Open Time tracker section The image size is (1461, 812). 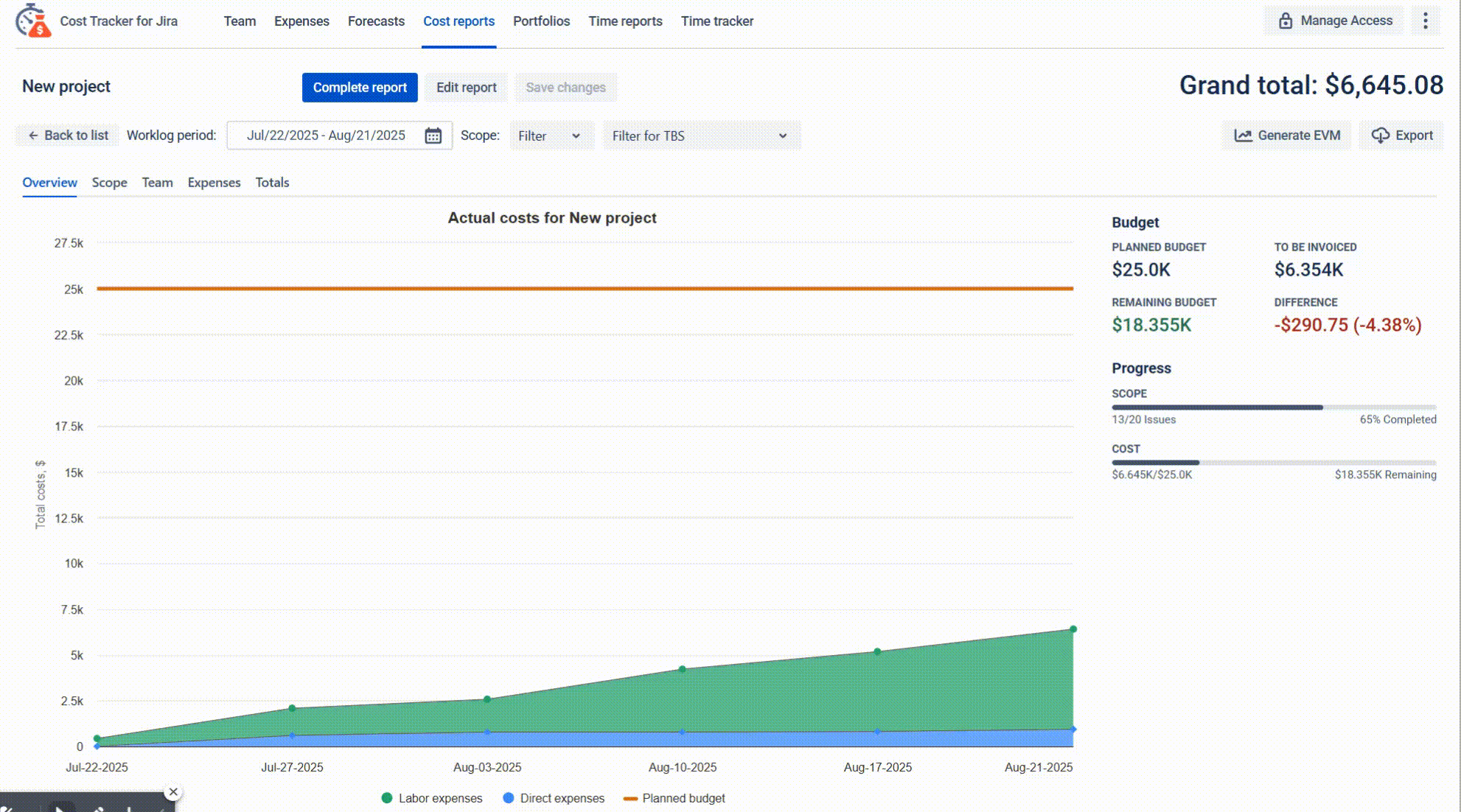717,21
